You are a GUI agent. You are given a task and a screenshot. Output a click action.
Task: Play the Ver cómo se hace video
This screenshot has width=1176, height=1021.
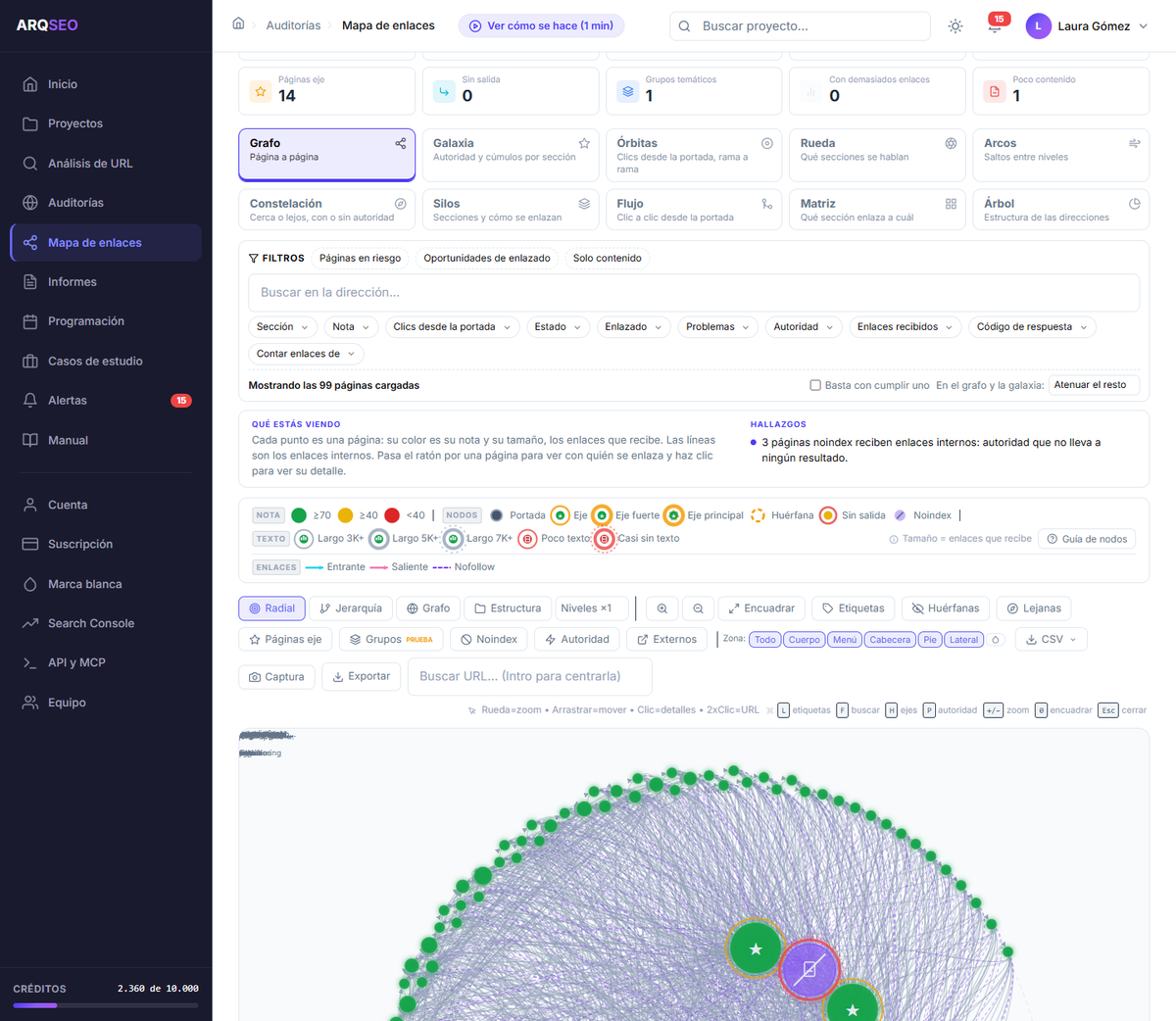point(541,25)
